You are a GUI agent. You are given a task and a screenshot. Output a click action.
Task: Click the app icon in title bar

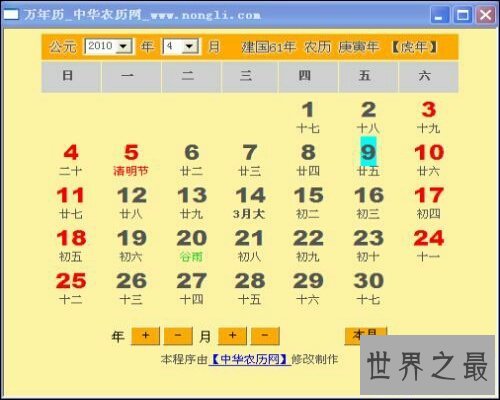(x=11, y=14)
